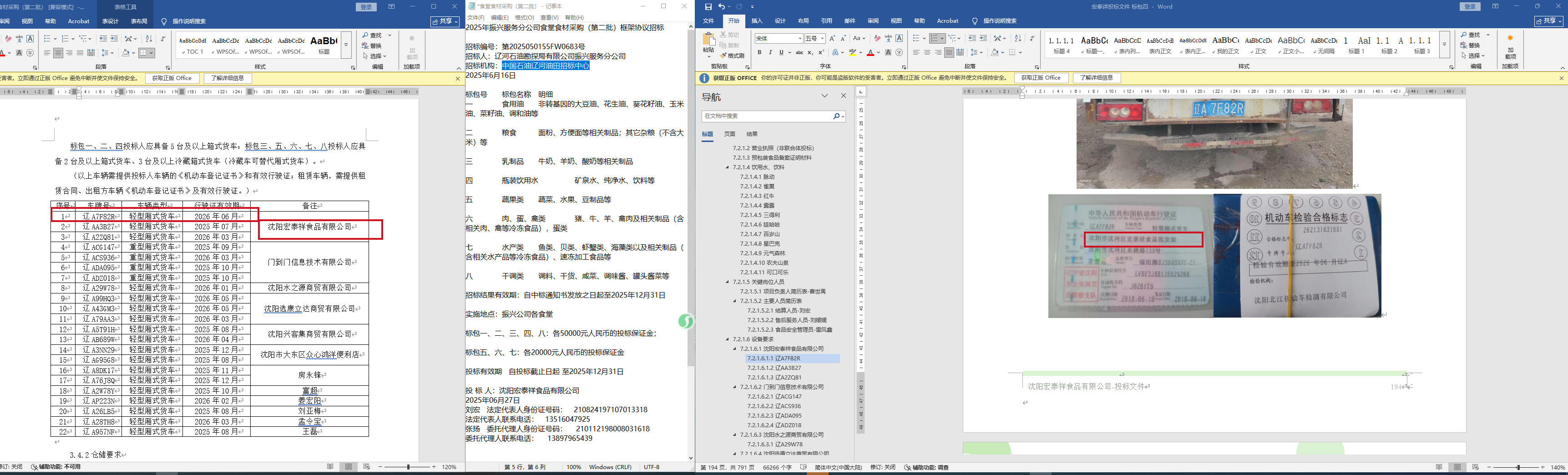Toggle justify alignment in right Word window
The width and height of the screenshot is (1568, 475).
click(x=949, y=53)
